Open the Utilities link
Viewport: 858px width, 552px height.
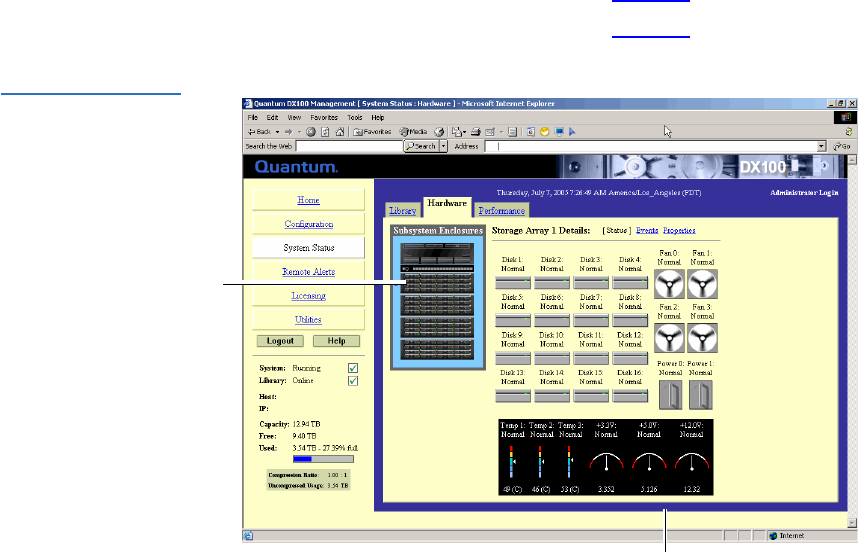(x=309, y=320)
